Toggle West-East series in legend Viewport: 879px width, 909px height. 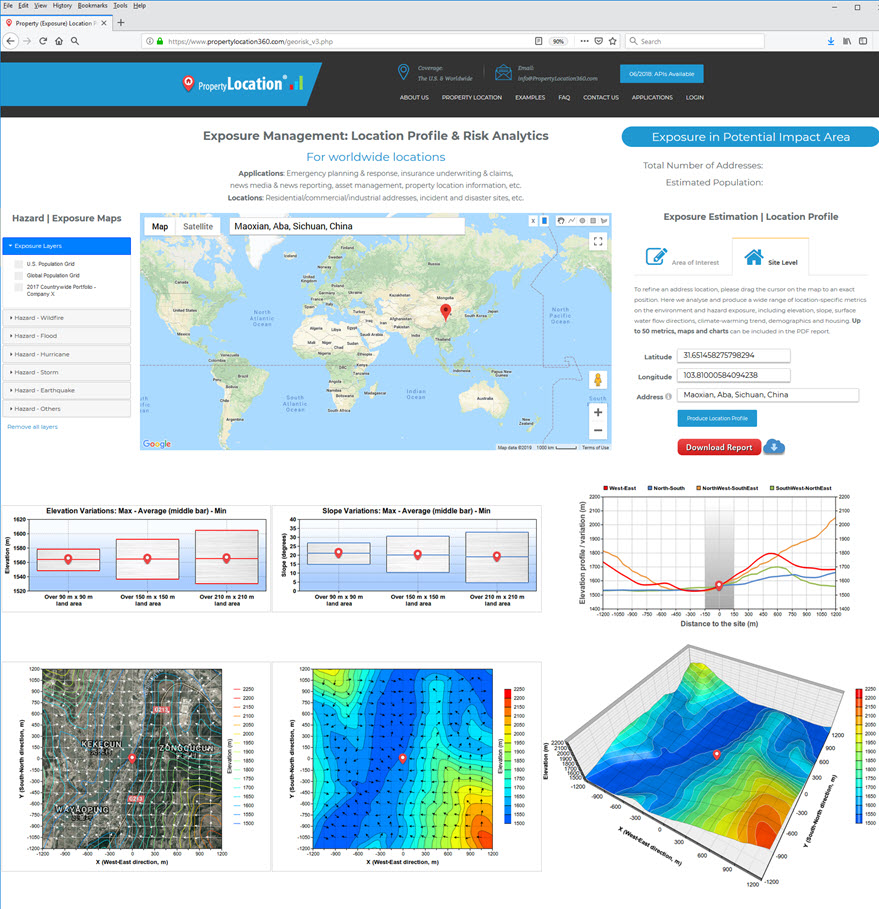[x=619, y=488]
